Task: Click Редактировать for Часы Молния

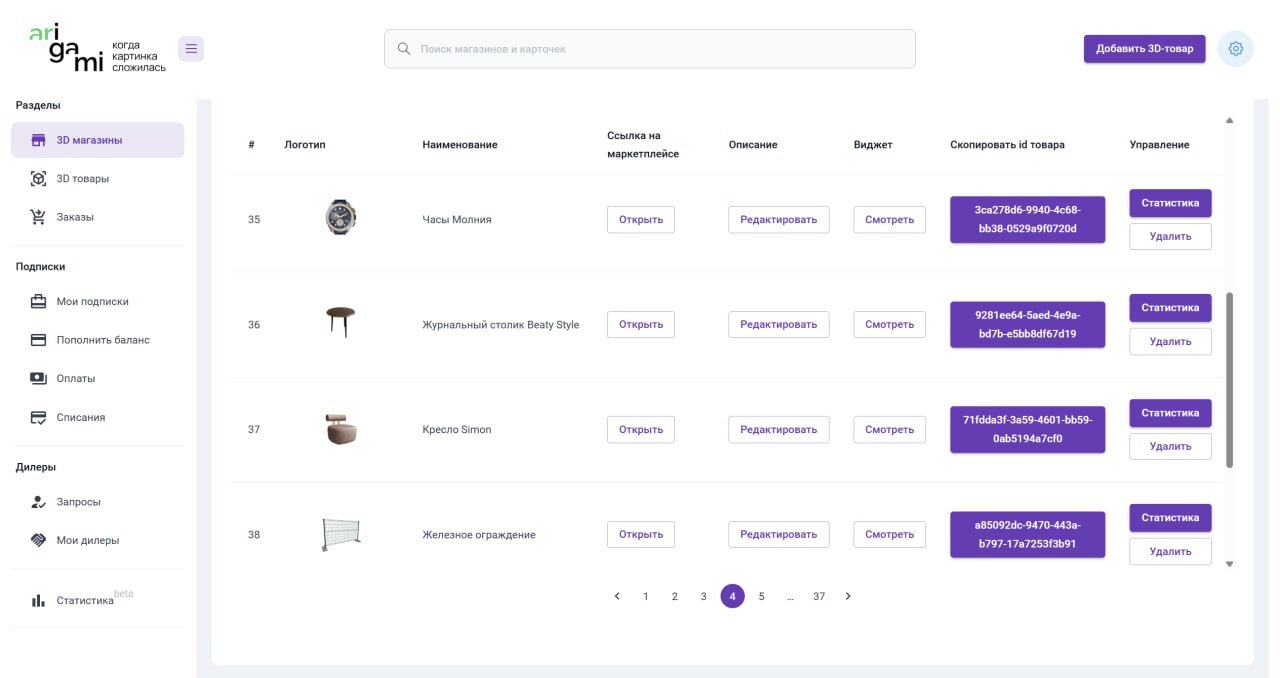Action: click(778, 219)
